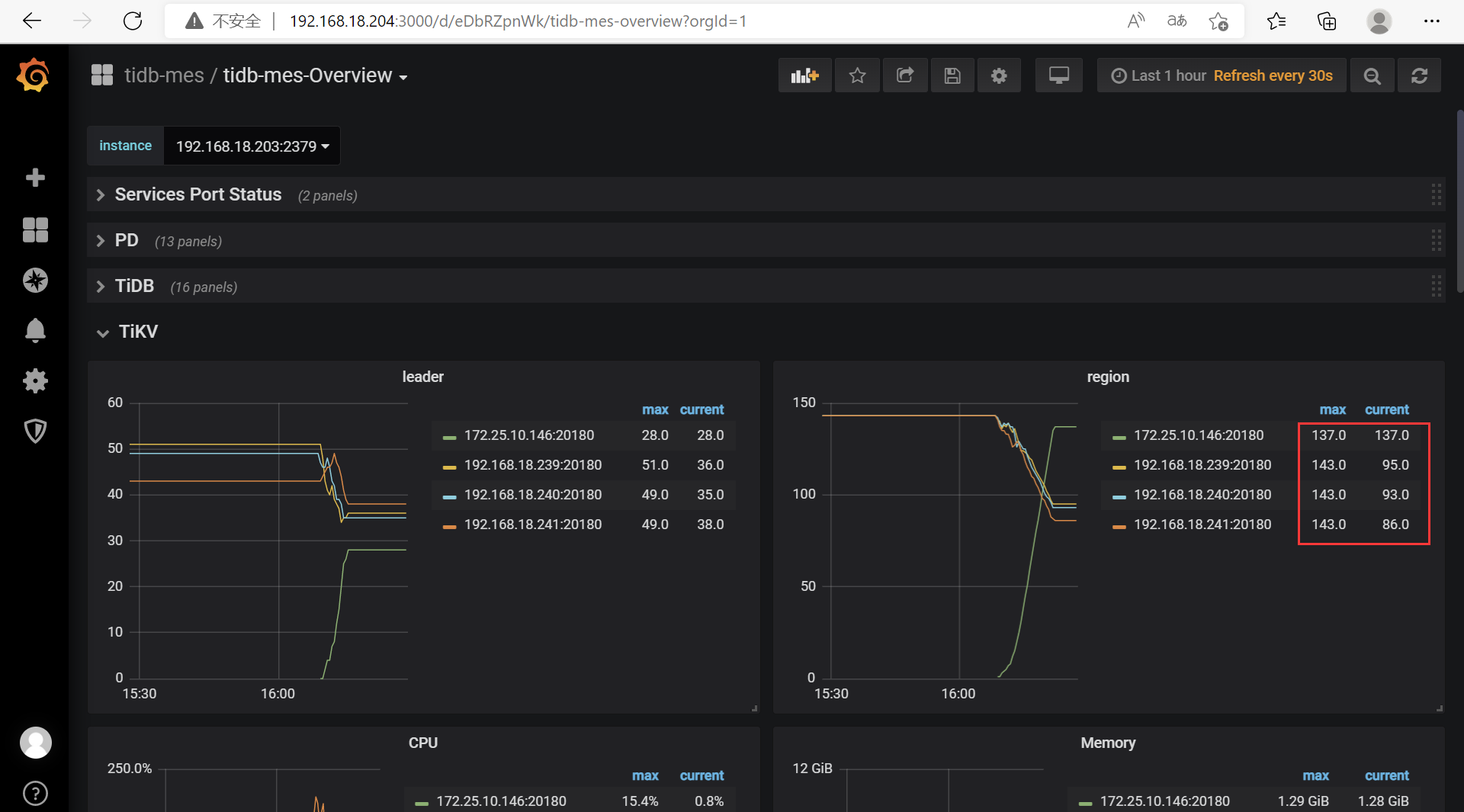
Task: Refresh the dashboard with refresh icon
Action: 1419,75
